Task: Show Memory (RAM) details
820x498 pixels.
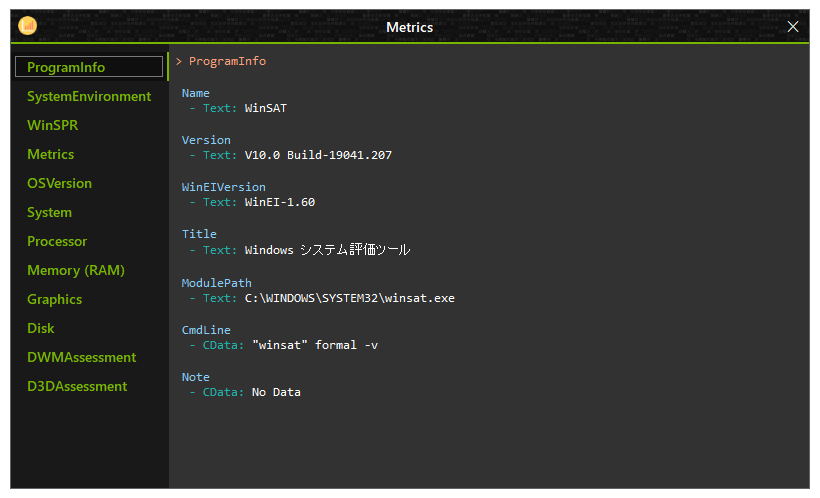Action: (76, 270)
